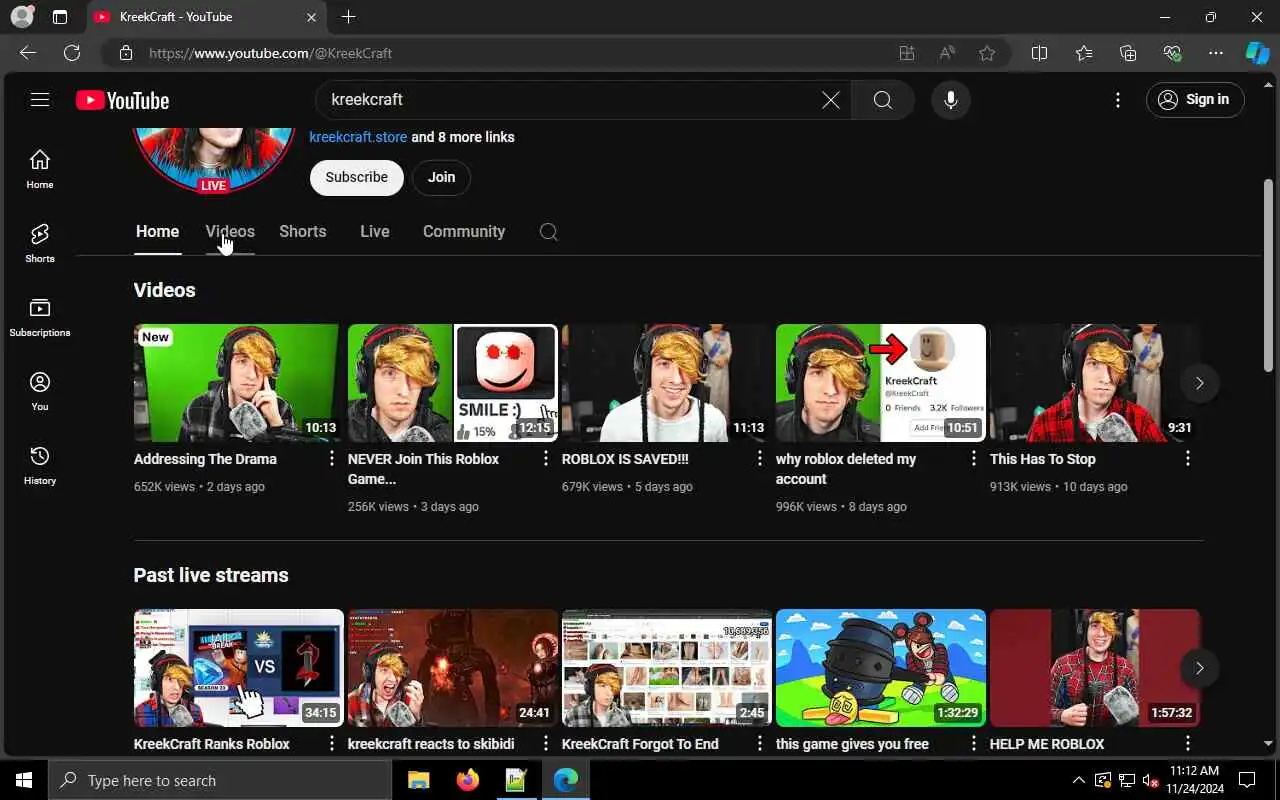This screenshot has width=1280, height=800.
Task: Open the channel LIVE avatar
Action: pyautogui.click(x=214, y=160)
